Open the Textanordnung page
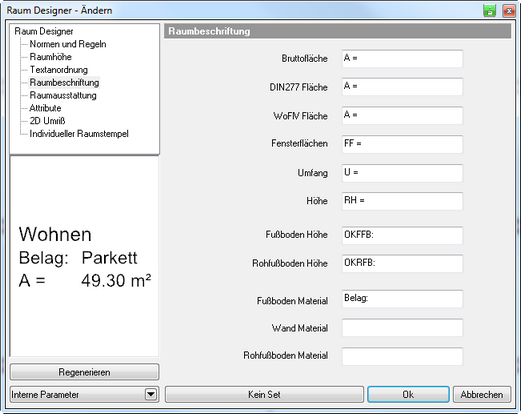This screenshot has height=414, width=521. point(59,70)
